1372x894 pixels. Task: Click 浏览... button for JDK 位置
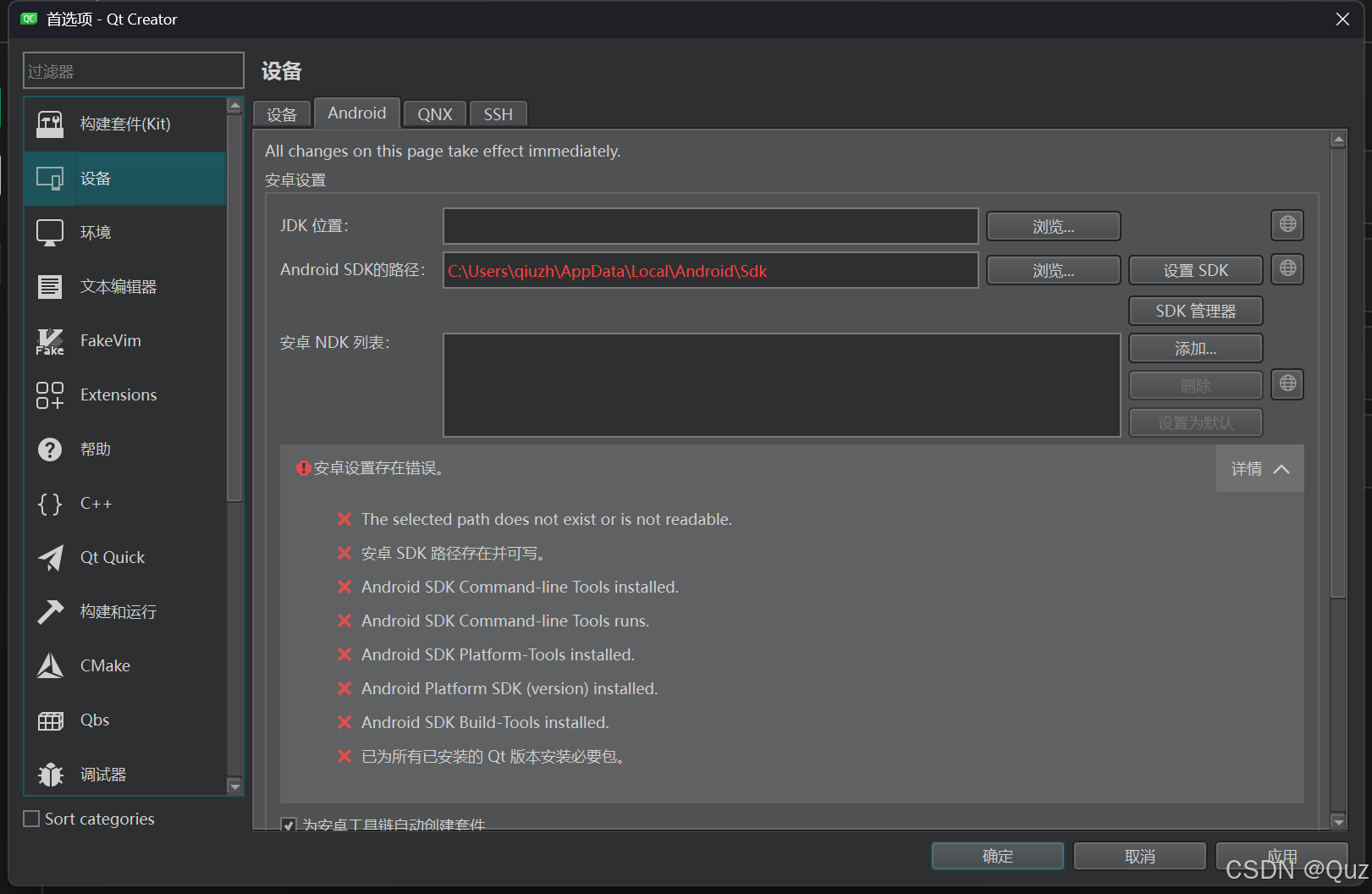tap(1054, 226)
